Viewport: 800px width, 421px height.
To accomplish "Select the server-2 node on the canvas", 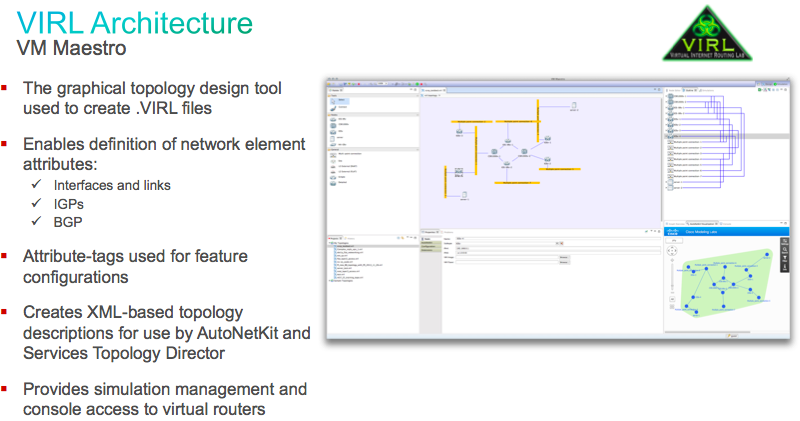I will pyautogui.click(x=574, y=106).
